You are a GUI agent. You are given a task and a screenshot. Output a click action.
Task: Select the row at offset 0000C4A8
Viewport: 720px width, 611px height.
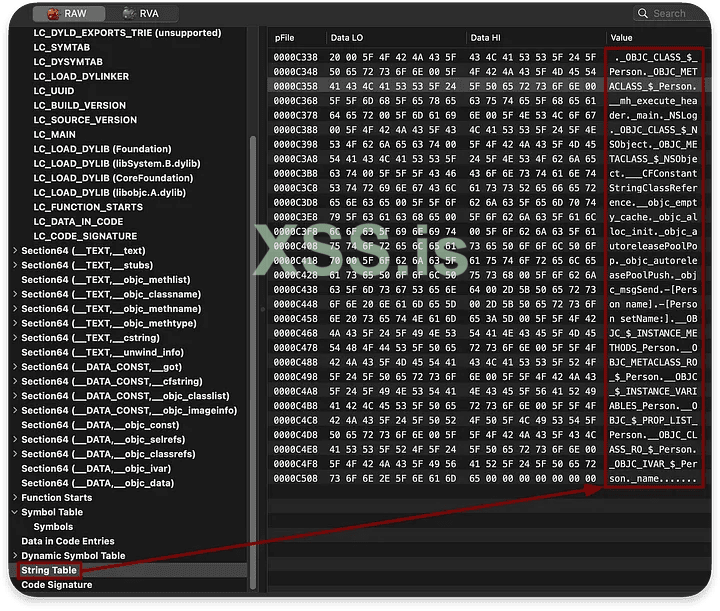pos(489,391)
